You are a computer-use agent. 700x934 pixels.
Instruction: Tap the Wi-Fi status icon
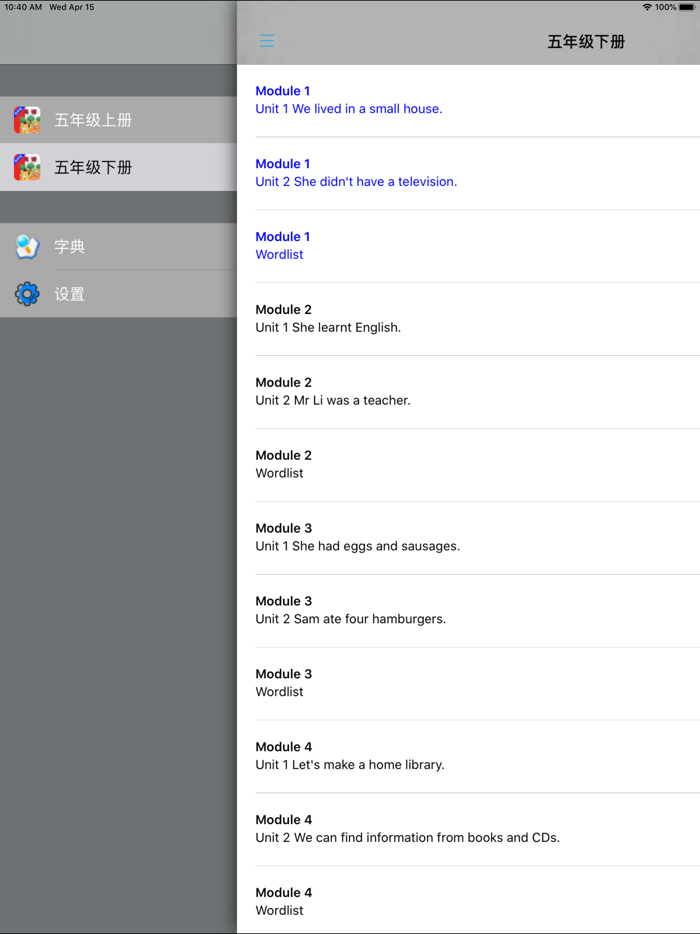click(x=647, y=7)
